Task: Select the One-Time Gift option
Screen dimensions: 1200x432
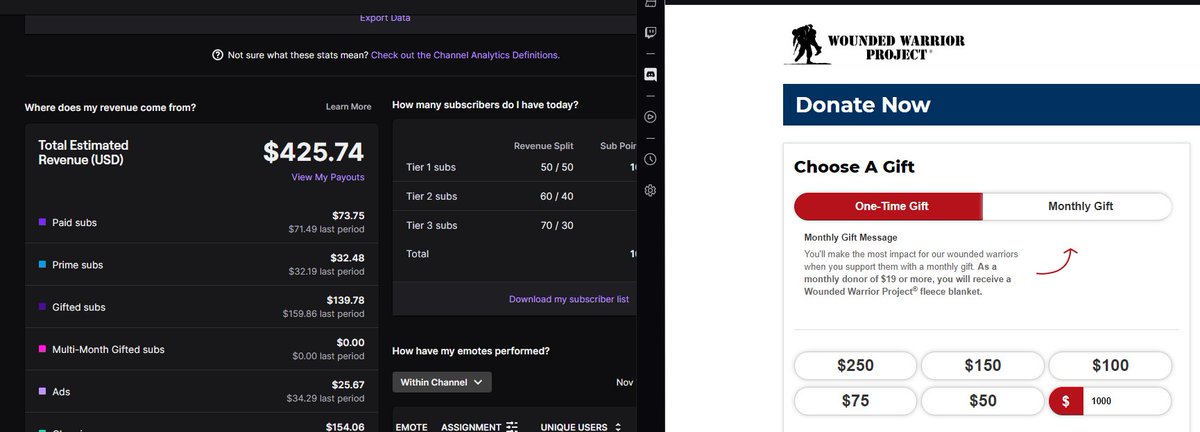Action: [x=888, y=206]
